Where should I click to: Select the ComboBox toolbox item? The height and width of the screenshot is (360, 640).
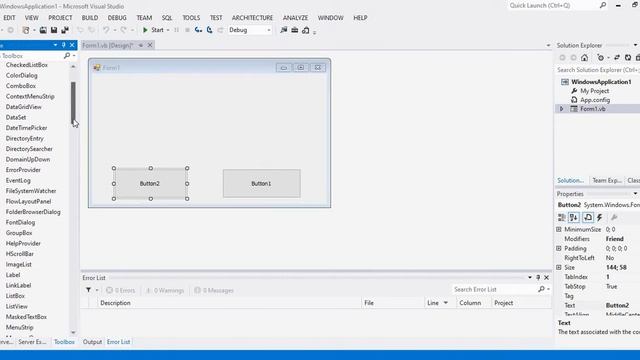click(21, 86)
